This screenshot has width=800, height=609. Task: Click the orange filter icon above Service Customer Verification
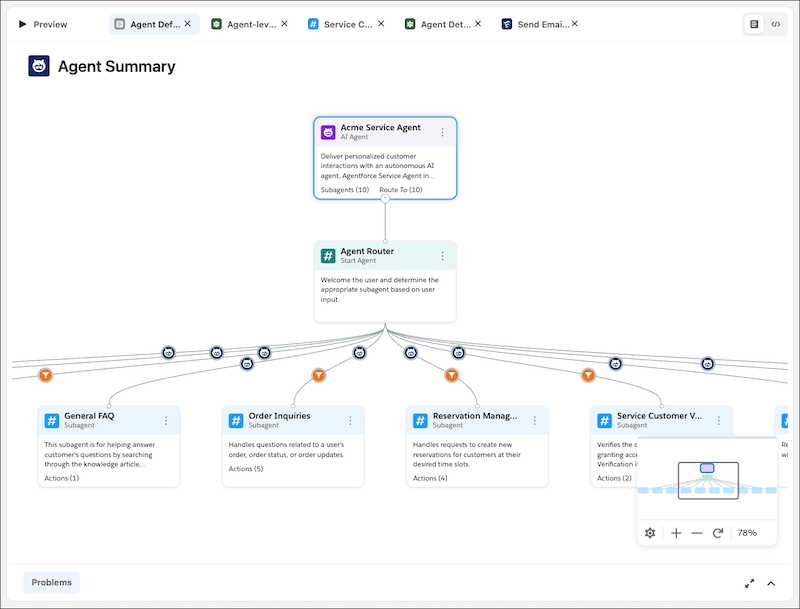[588, 375]
